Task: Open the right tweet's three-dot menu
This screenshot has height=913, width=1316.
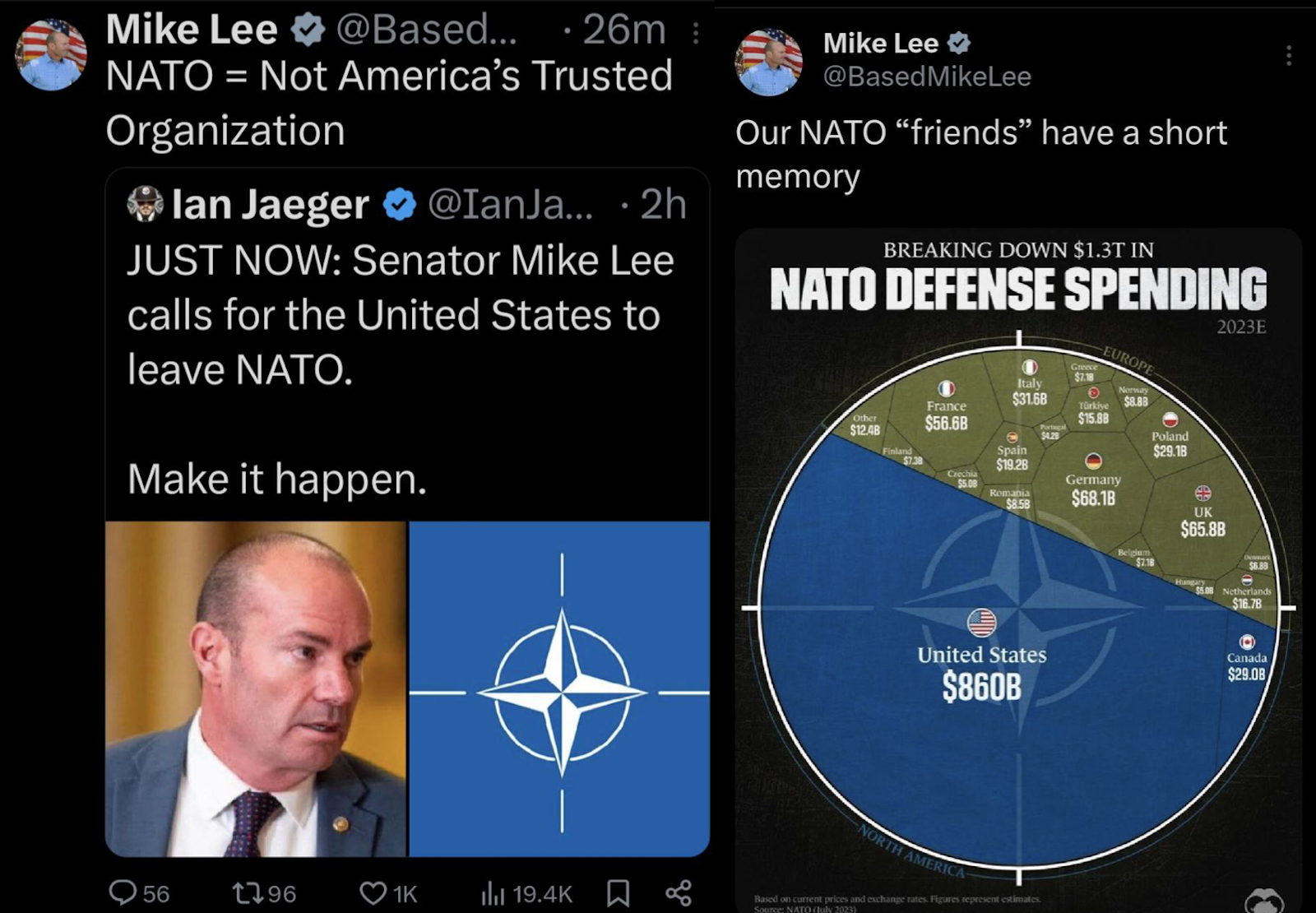Action: point(1288,55)
